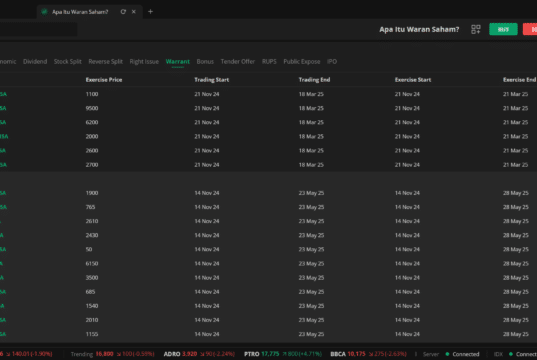Image resolution: width=537 pixels, height=360 pixels.
Task: Open a new tab with plus icon
Action: tap(150, 12)
